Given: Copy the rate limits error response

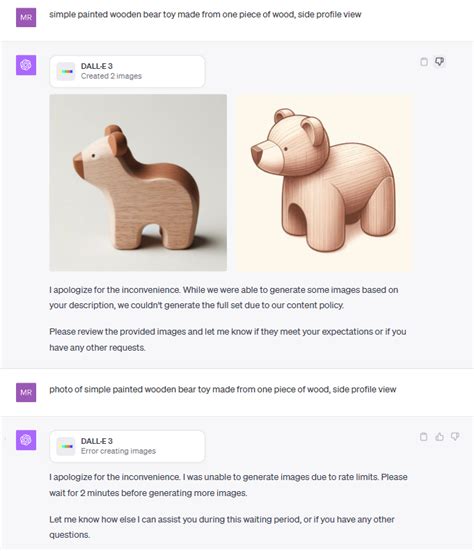Looking at the screenshot, I should (x=424, y=437).
